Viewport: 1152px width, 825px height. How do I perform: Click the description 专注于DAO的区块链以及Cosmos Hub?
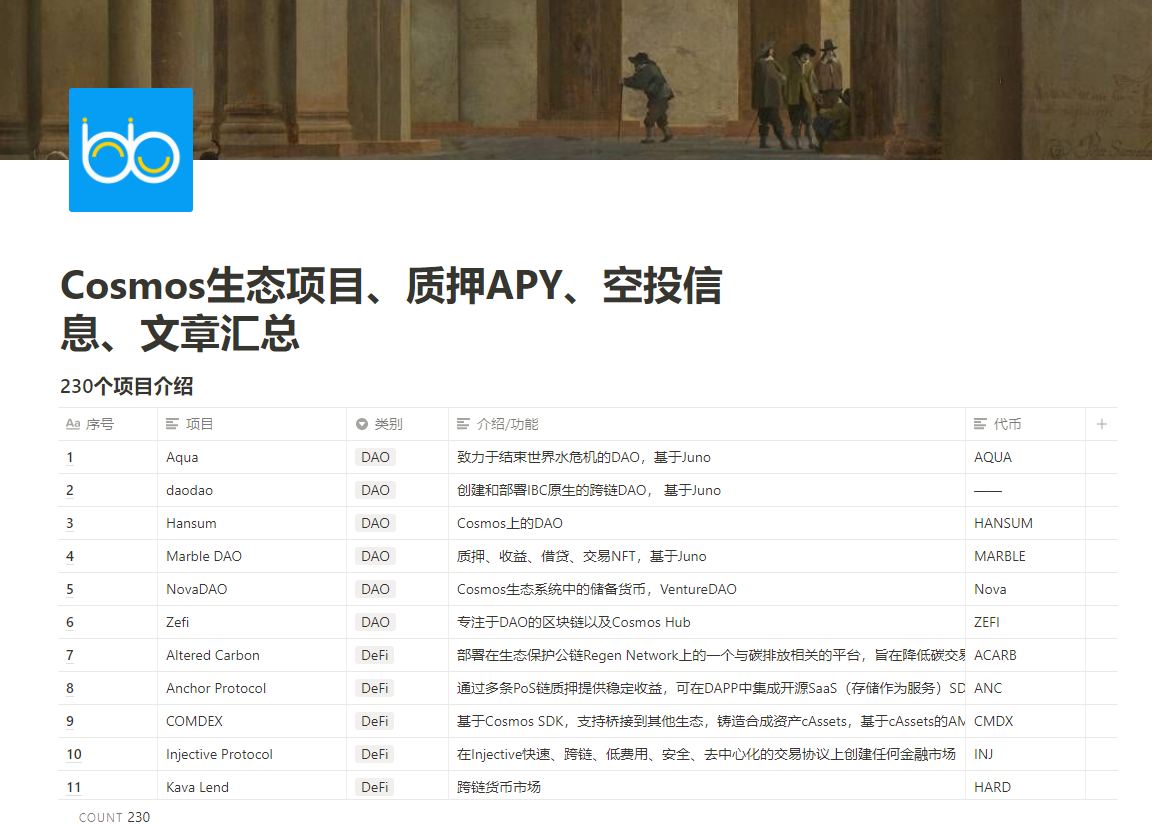point(574,622)
